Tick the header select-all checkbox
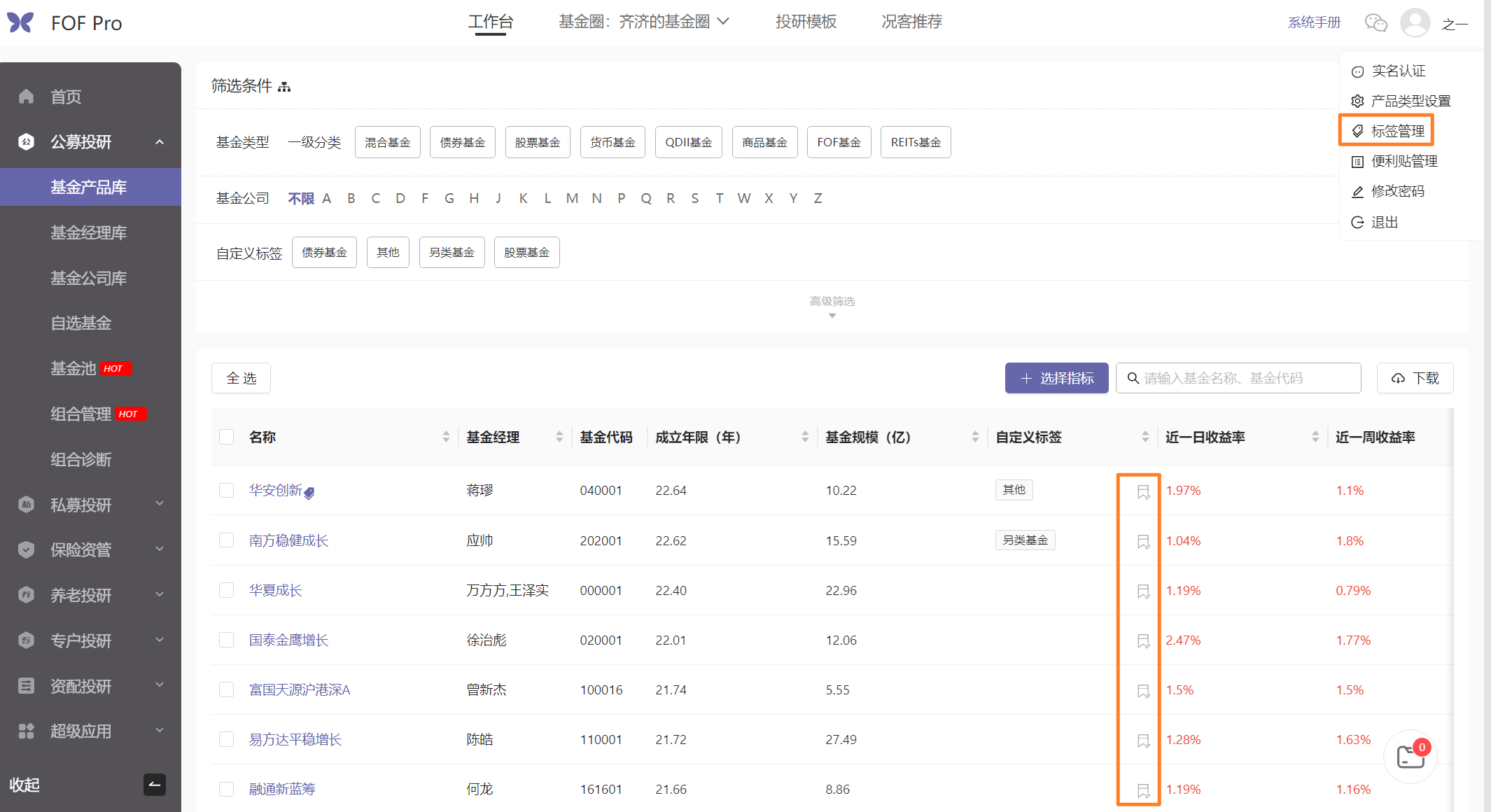 226,437
